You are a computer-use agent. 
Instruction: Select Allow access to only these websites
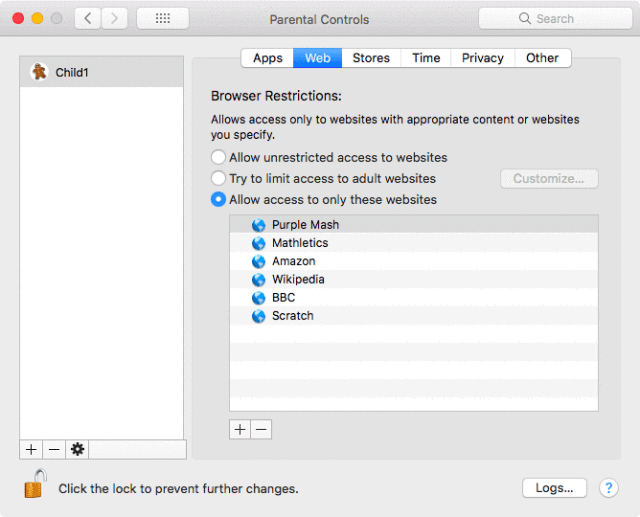point(218,200)
